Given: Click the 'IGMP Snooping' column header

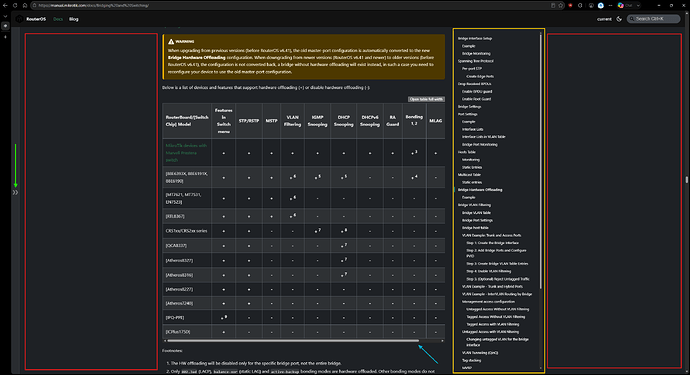Looking at the screenshot, I should click(317, 121).
